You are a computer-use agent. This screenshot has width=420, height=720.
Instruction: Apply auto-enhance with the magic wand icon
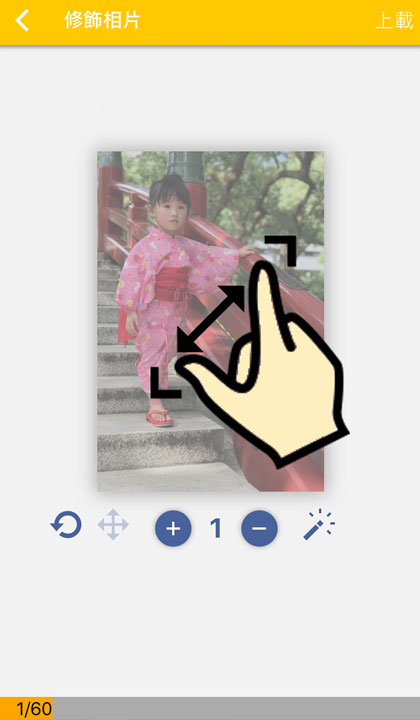[x=319, y=524]
